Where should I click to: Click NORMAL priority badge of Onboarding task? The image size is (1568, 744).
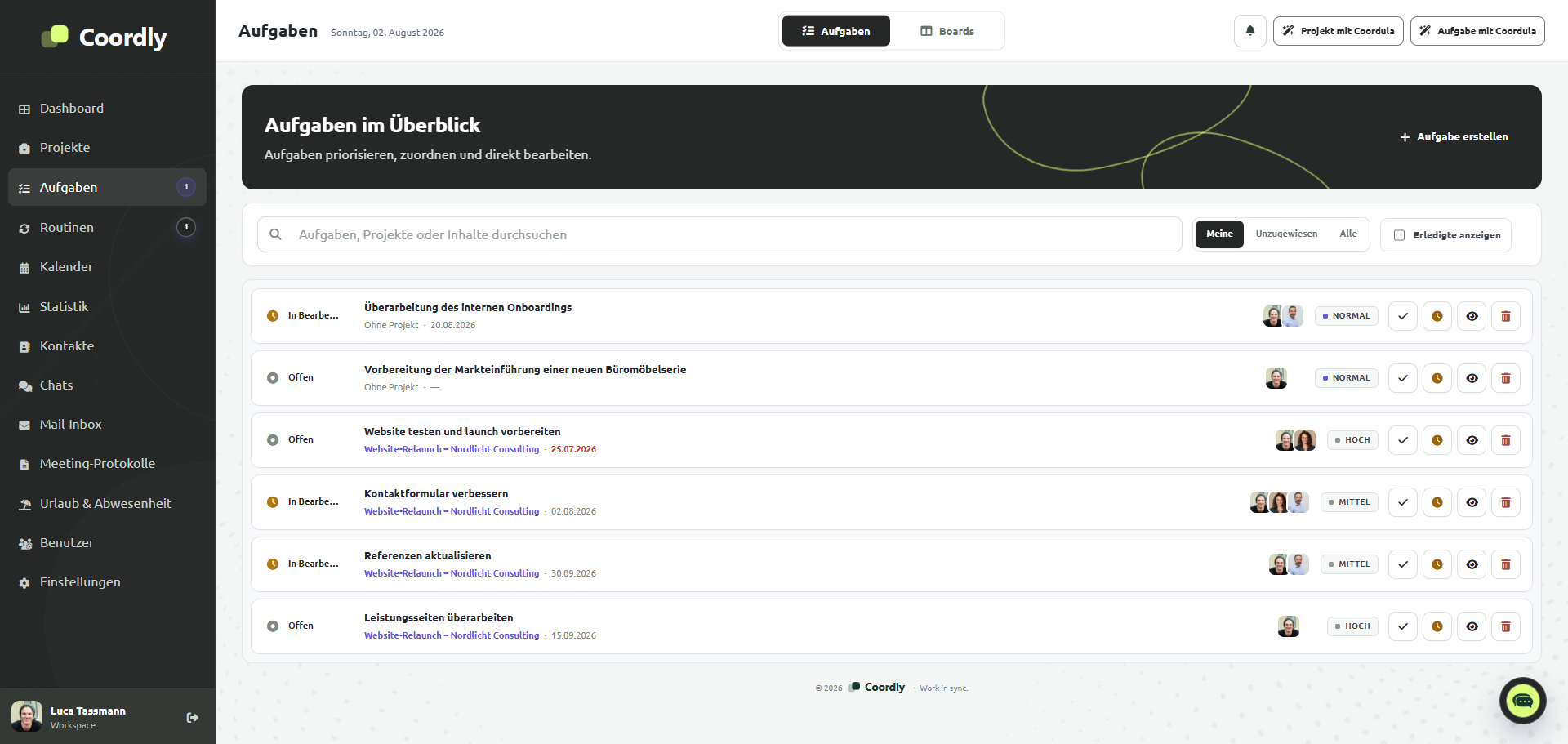pos(1346,316)
